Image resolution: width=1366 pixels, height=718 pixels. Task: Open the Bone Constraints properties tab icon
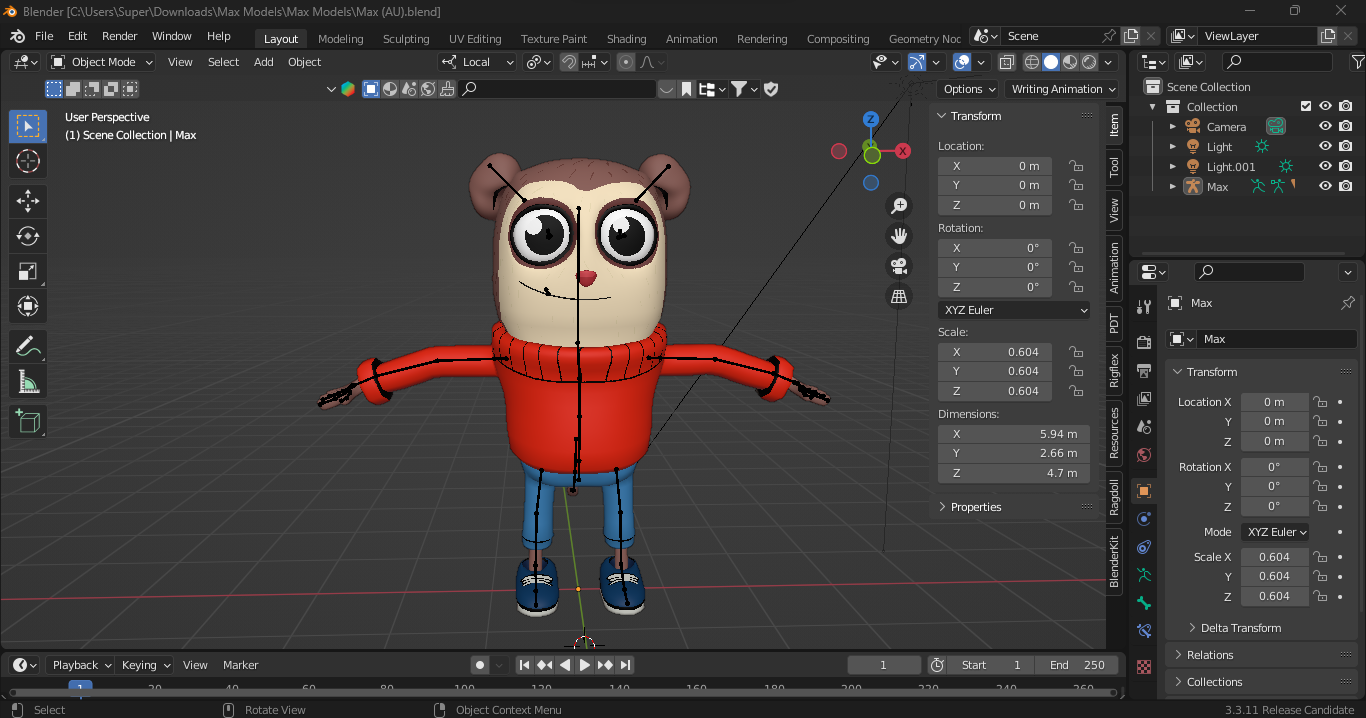(x=1145, y=631)
